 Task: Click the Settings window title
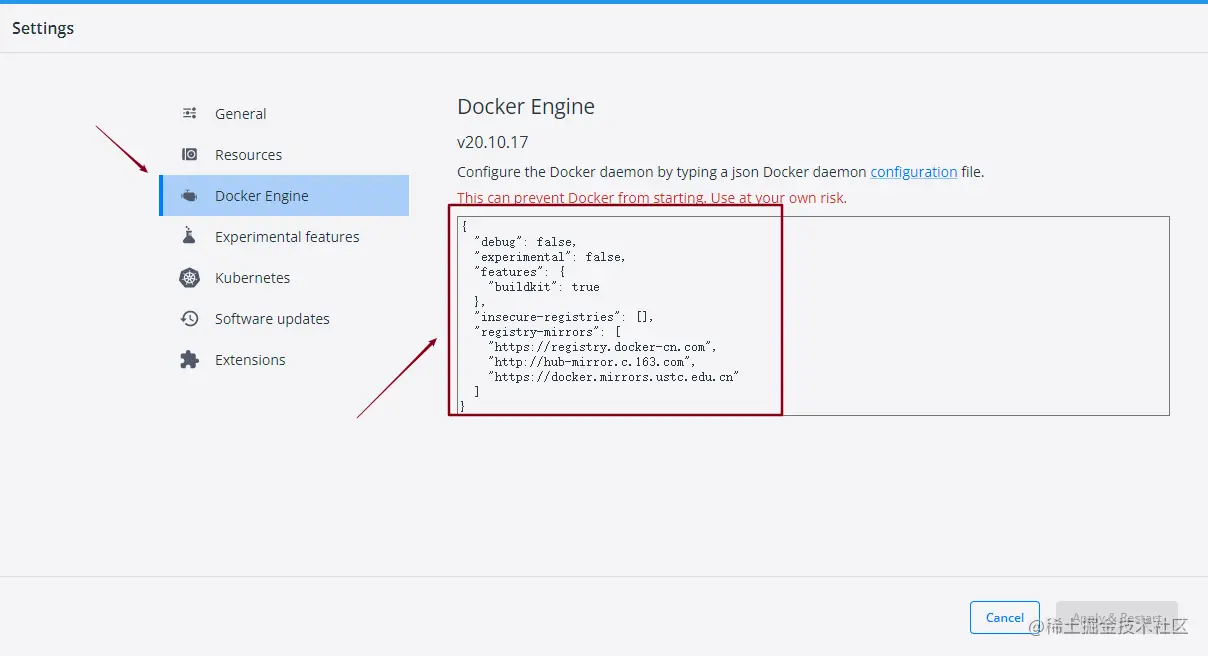43,28
